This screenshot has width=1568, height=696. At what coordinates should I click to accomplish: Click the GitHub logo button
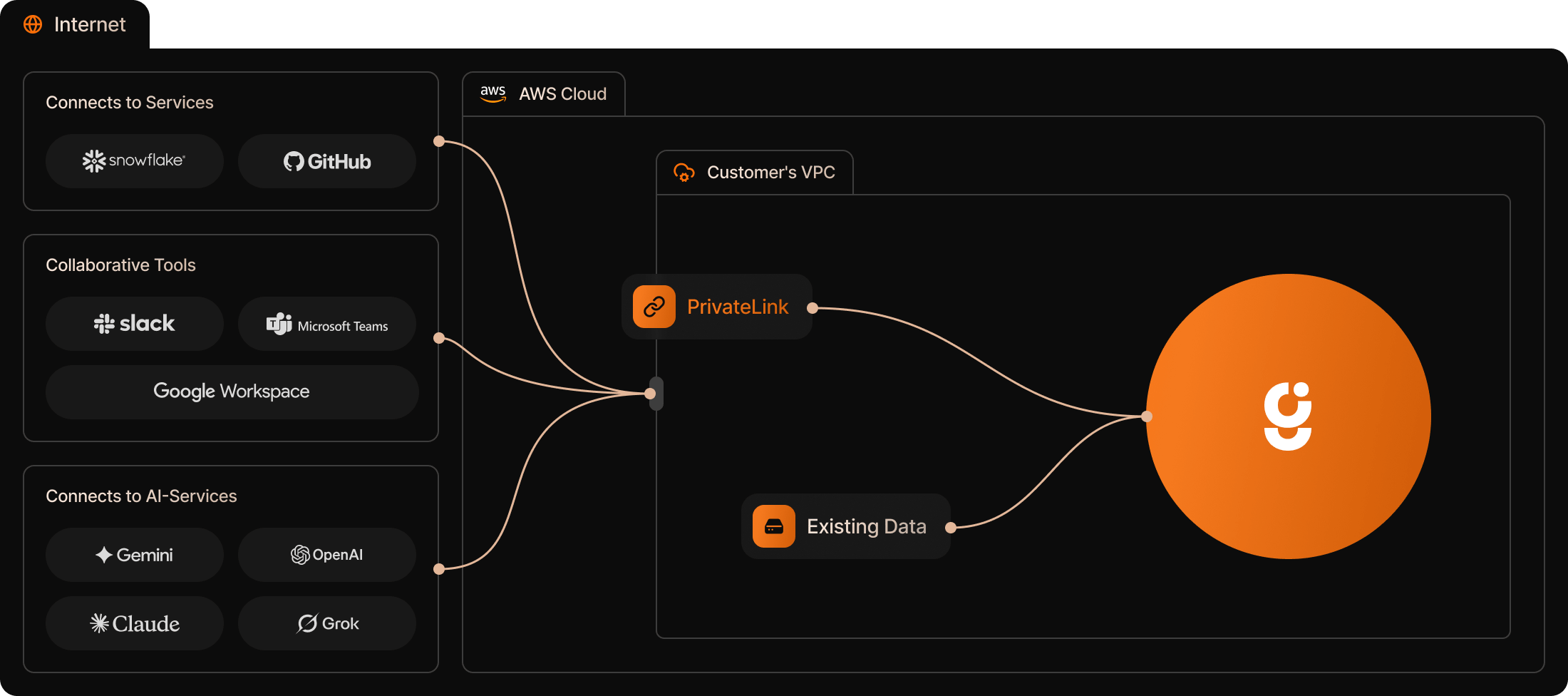coord(327,161)
